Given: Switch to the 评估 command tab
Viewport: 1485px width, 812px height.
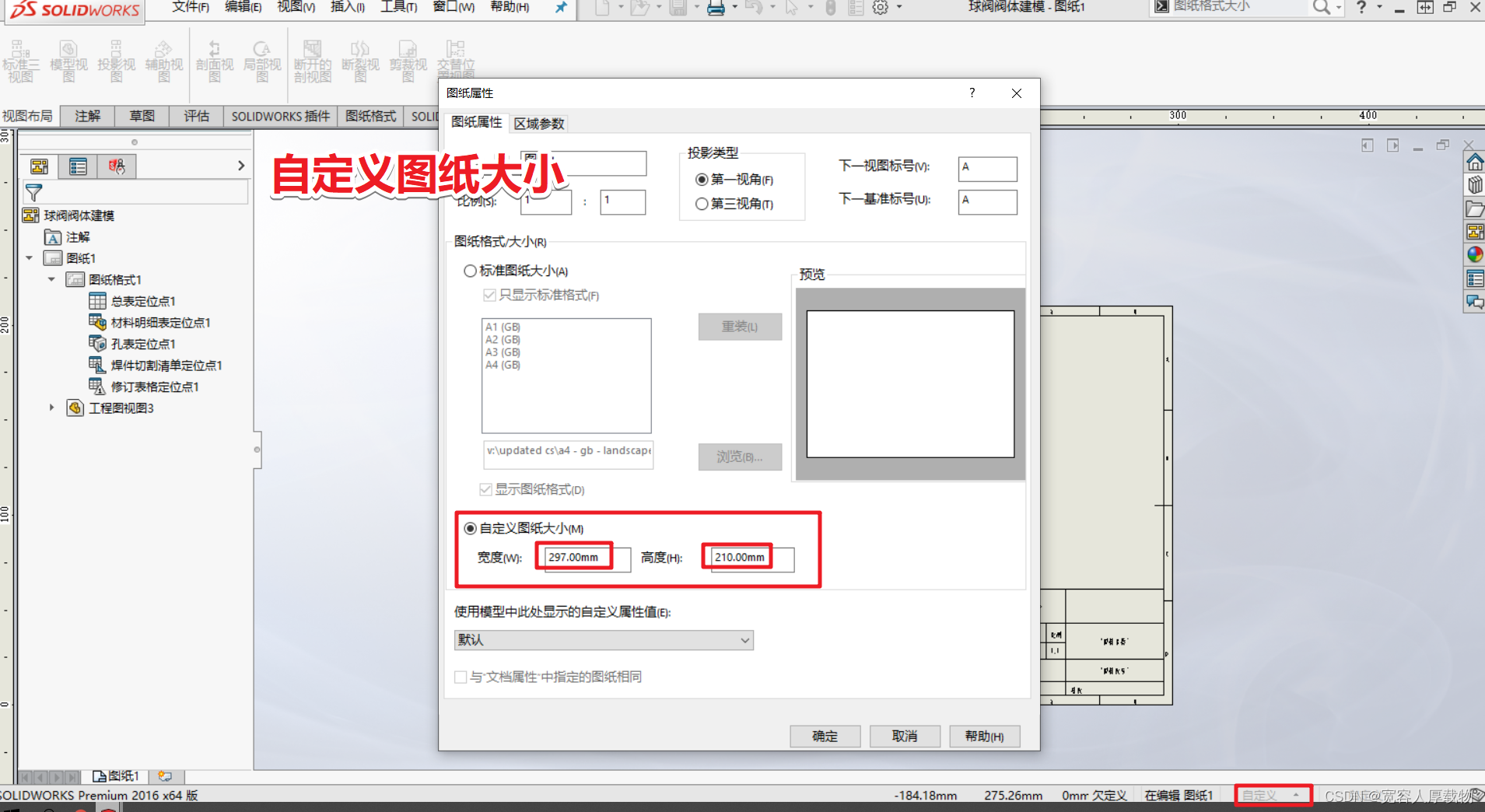Looking at the screenshot, I should tap(196, 116).
